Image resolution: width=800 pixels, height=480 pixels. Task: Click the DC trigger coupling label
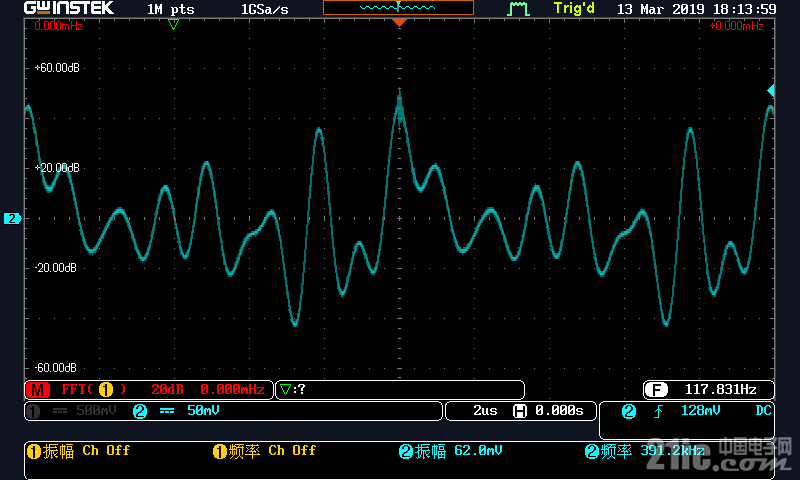763,411
